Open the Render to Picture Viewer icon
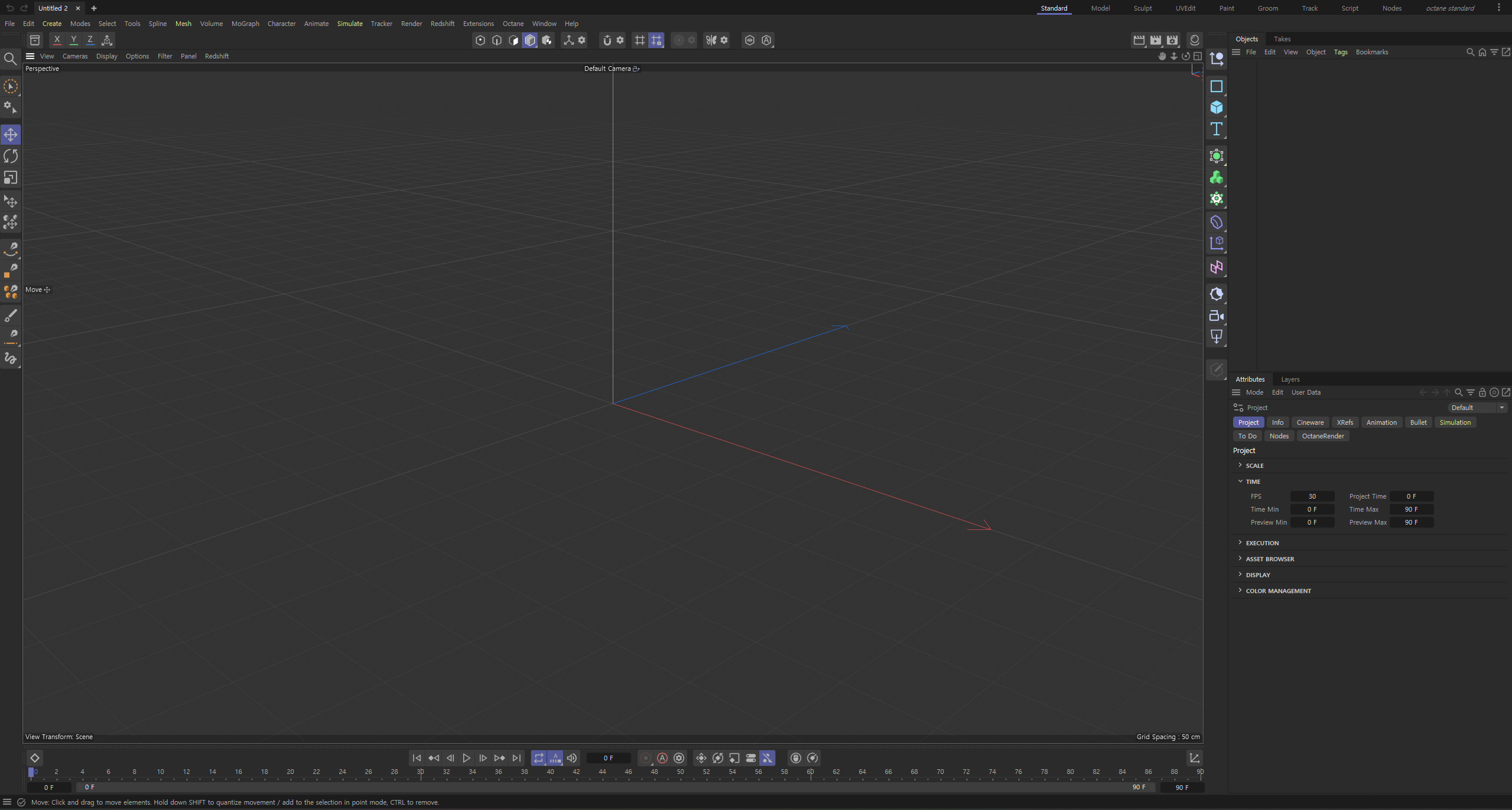The width and height of the screenshot is (1512, 810). click(x=1156, y=40)
